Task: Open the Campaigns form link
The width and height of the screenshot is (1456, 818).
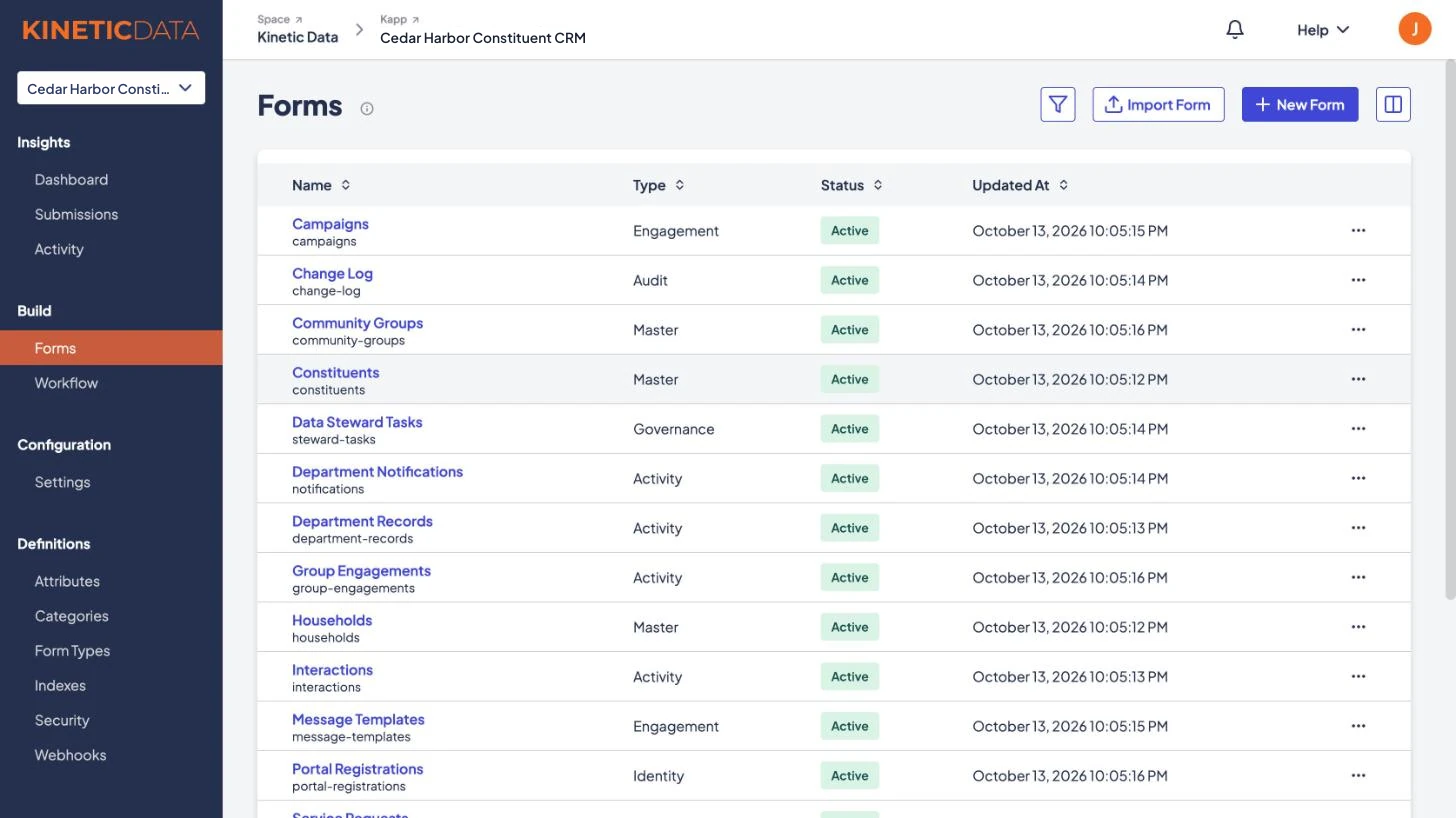Action: (330, 224)
